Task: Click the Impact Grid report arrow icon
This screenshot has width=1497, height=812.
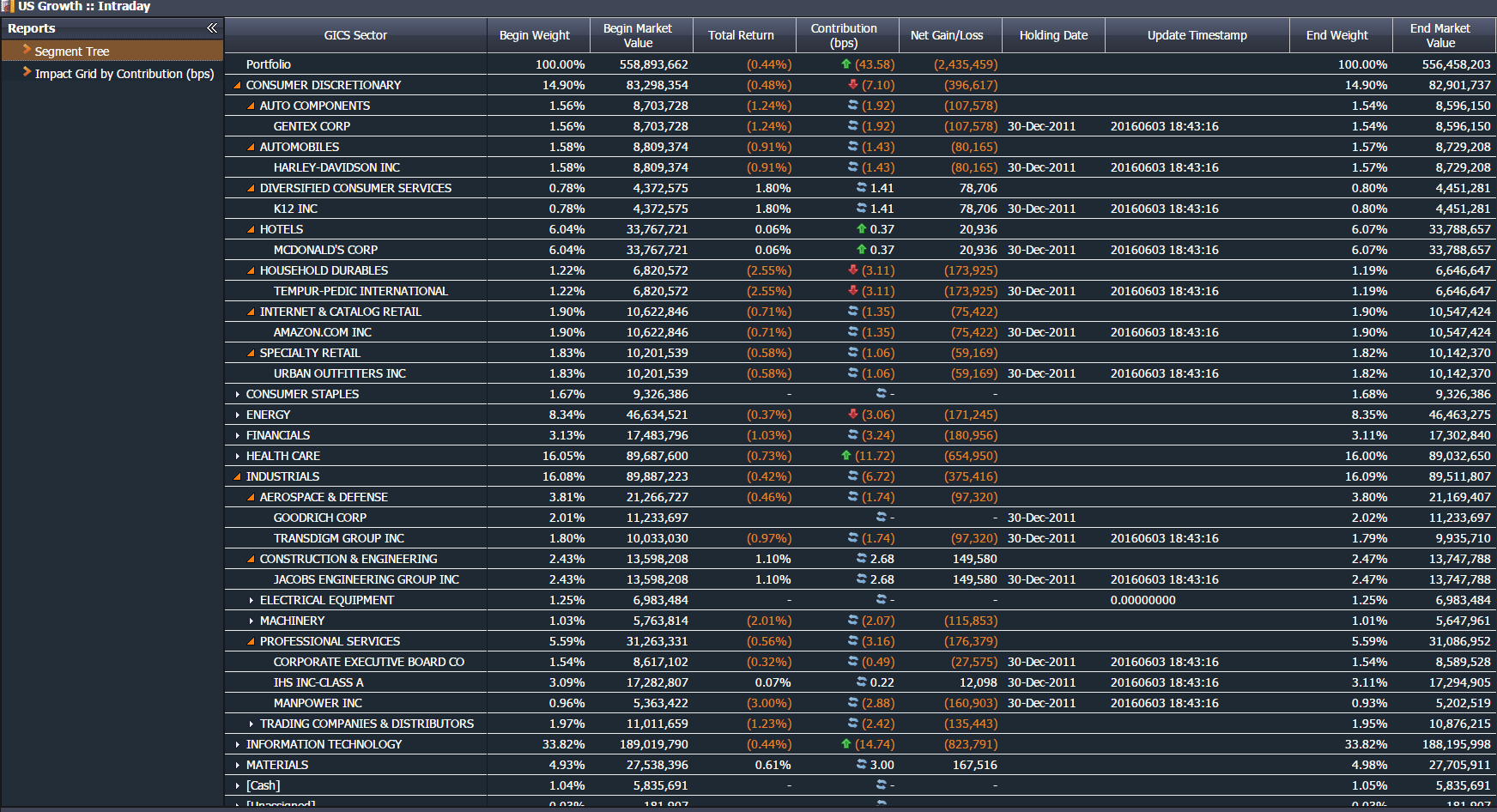Action: pyautogui.click(x=27, y=73)
